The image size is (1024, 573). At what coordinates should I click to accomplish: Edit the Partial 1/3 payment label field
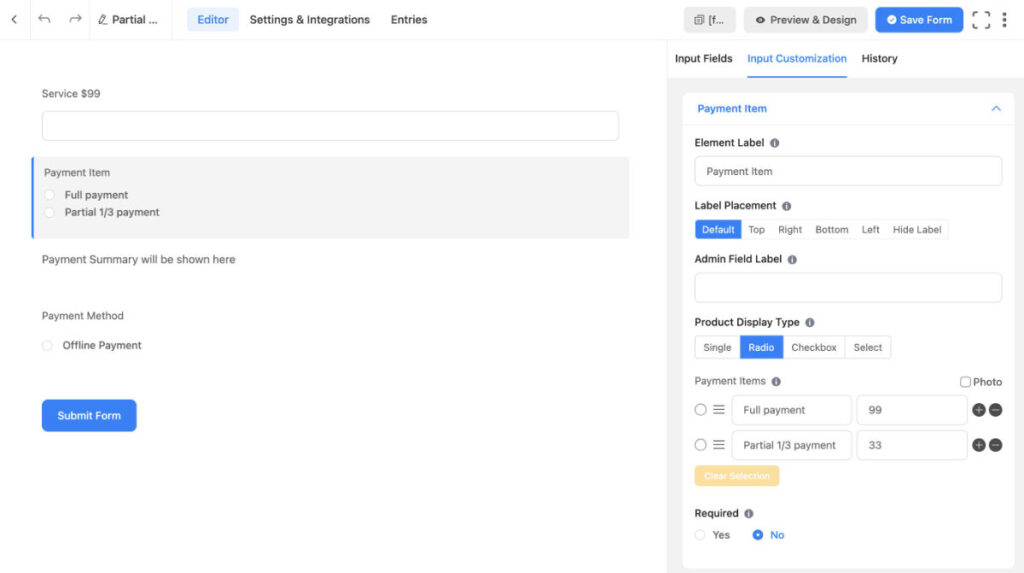click(x=792, y=445)
